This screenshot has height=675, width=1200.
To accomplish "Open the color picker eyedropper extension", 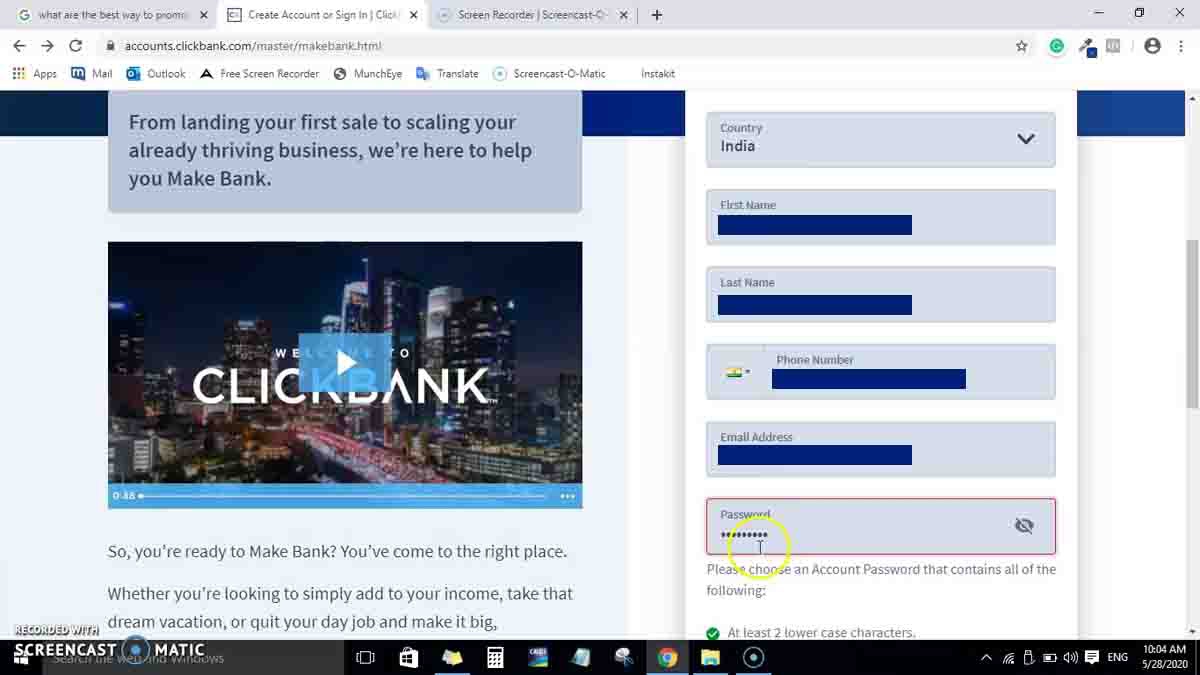I will [1087, 46].
